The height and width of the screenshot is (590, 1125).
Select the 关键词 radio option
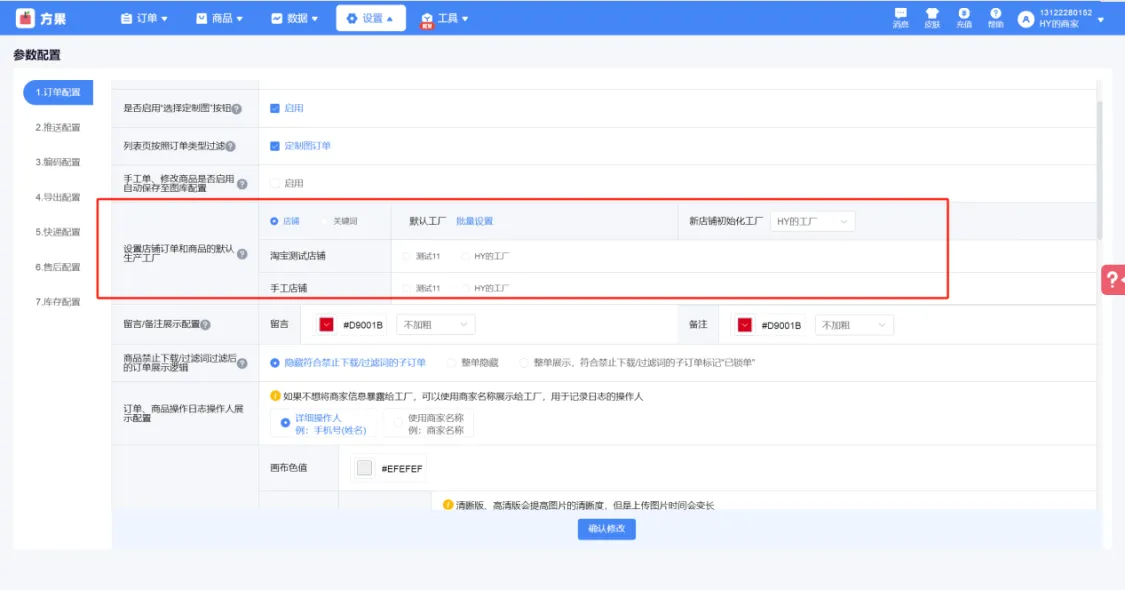(x=325, y=221)
